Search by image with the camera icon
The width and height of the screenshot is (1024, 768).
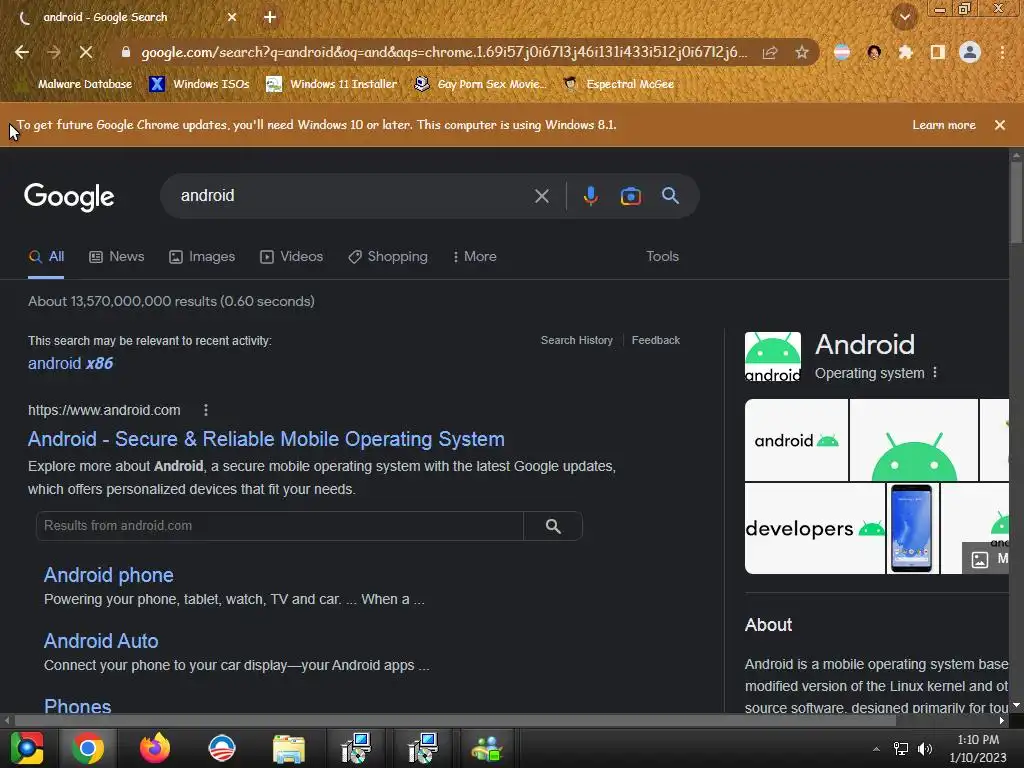coord(630,196)
